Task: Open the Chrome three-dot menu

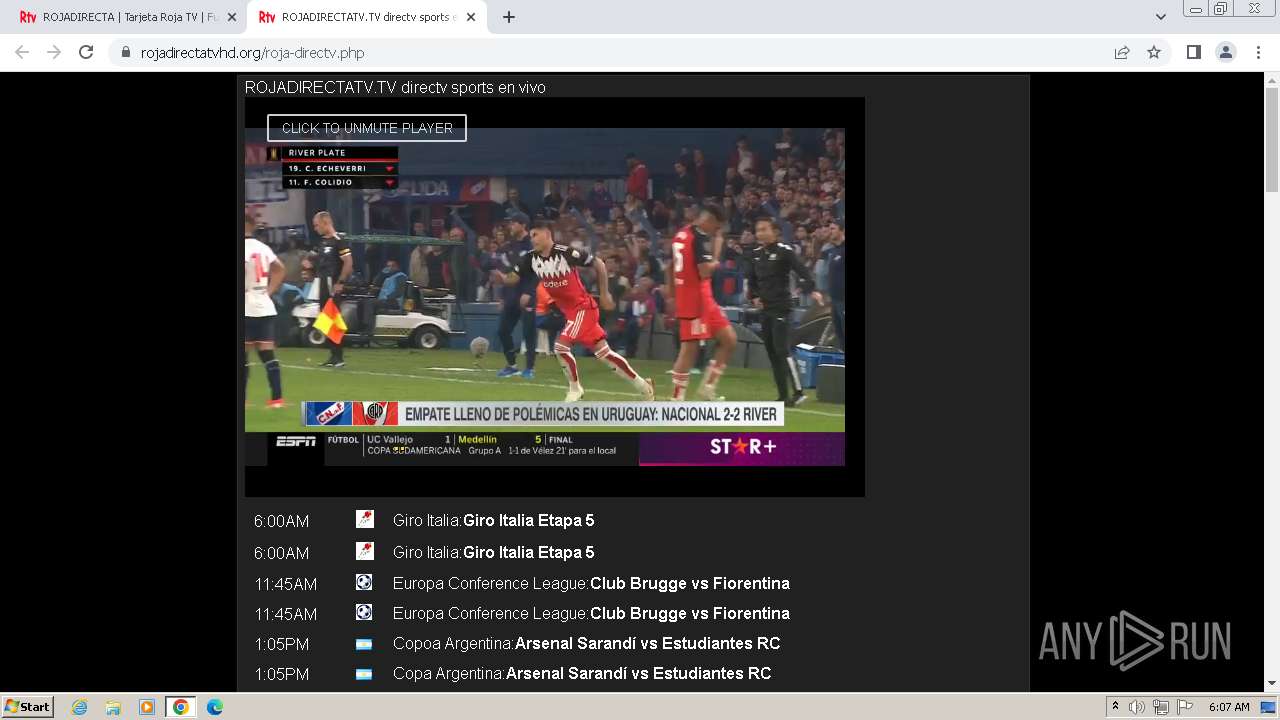Action: pos(1259,52)
